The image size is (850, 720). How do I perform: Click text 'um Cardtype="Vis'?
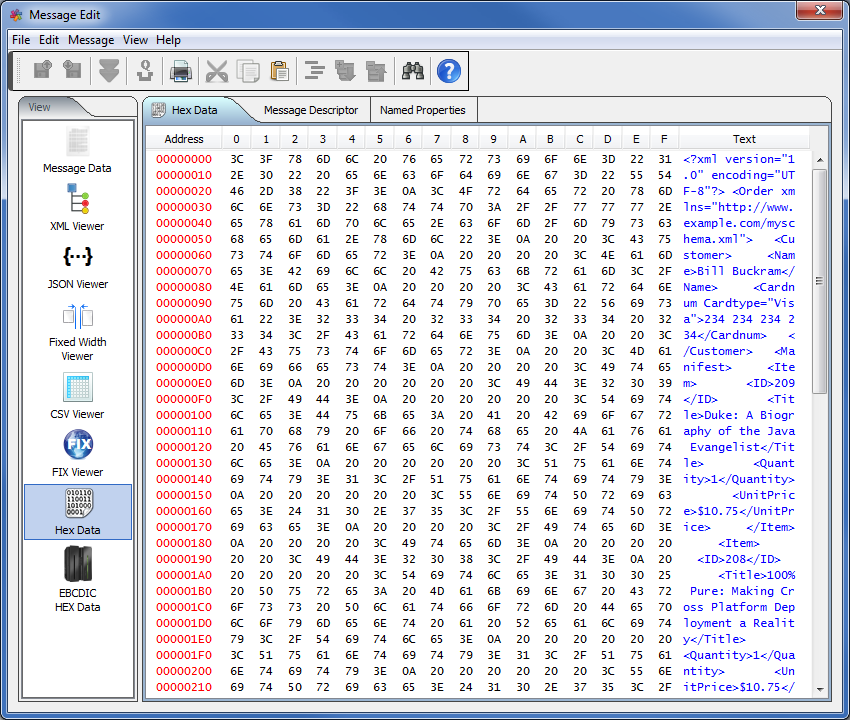pyautogui.click(x=739, y=303)
